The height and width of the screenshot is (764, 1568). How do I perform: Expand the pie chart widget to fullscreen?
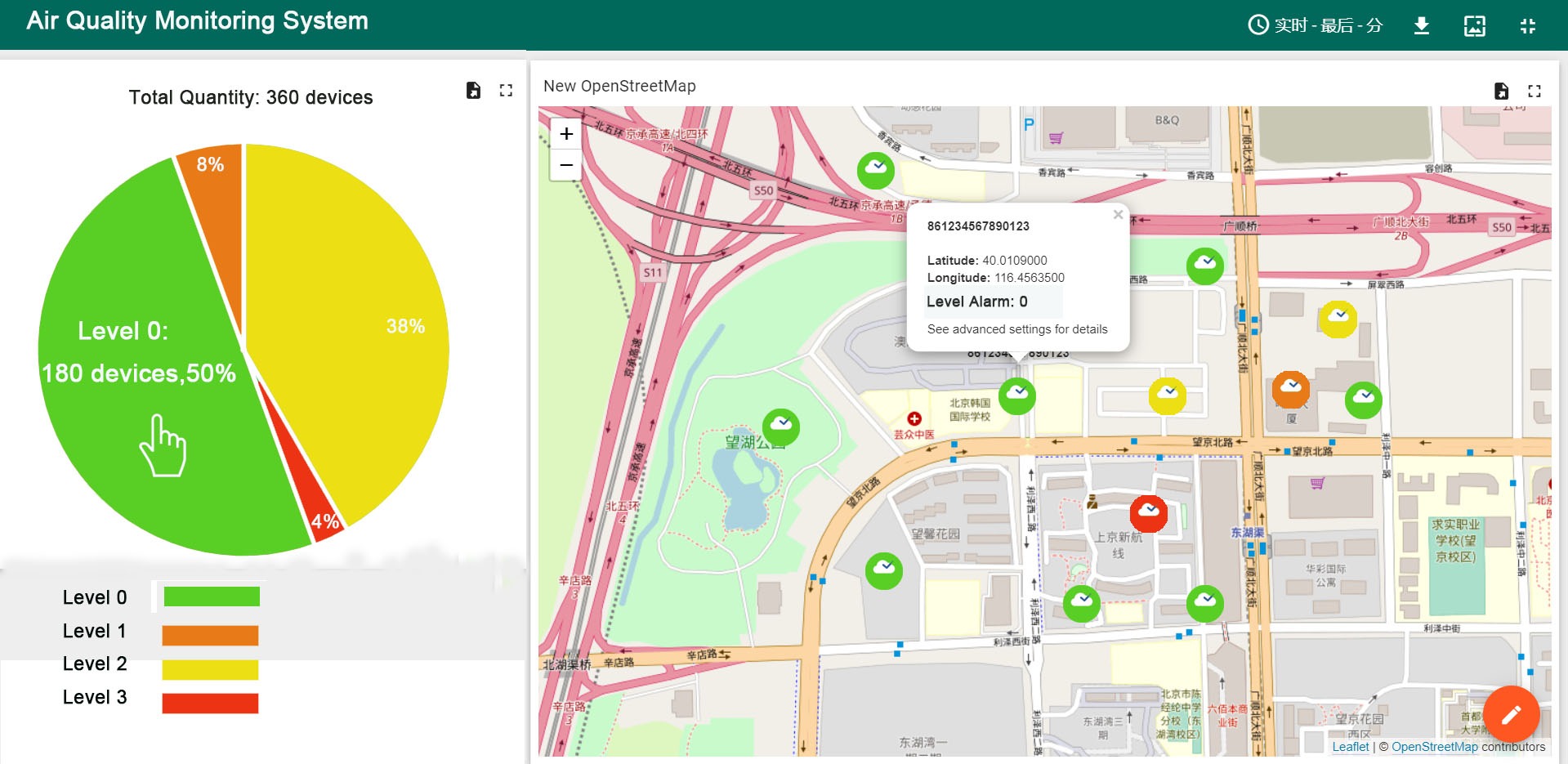click(506, 91)
